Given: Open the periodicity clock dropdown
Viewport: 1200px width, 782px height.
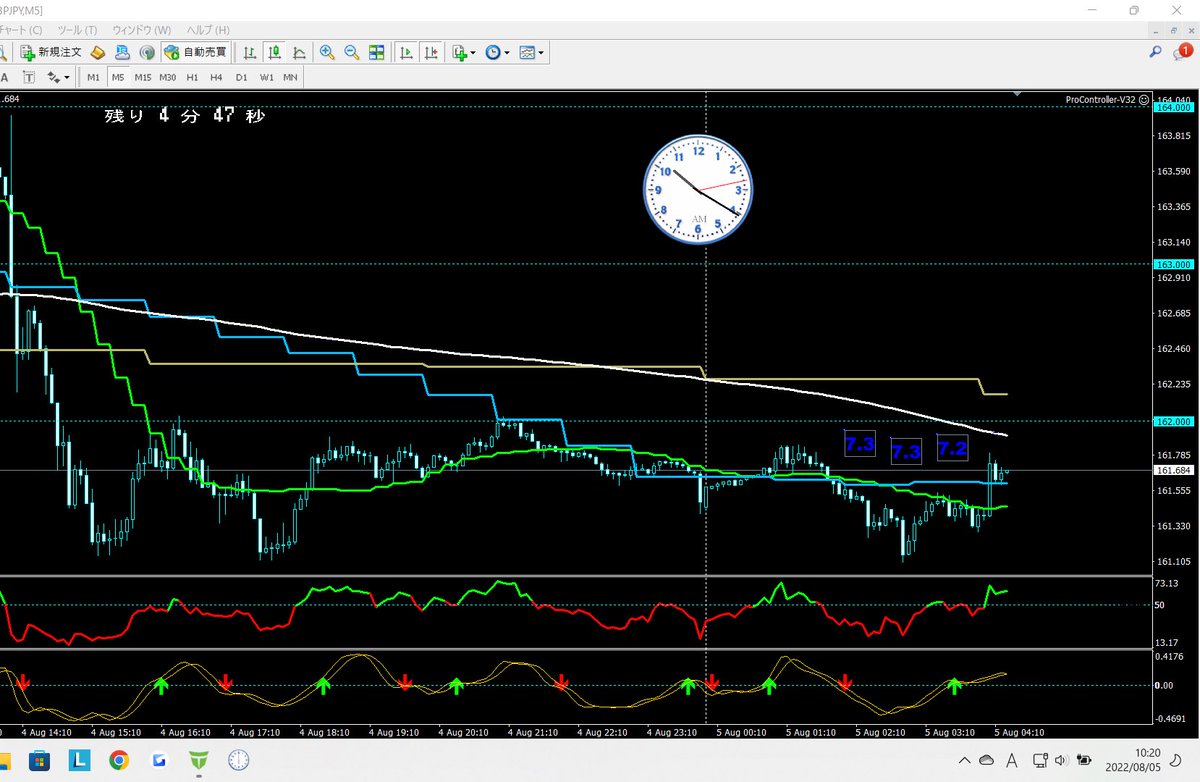Looking at the screenshot, I should pos(497,52).
